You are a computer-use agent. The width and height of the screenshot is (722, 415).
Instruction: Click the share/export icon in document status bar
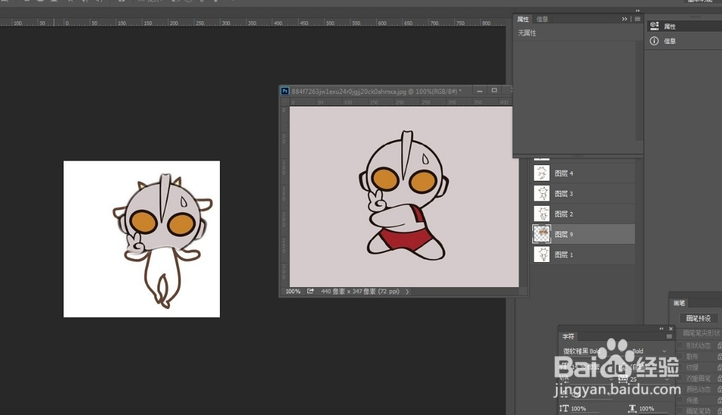click(x=310, y=291)
